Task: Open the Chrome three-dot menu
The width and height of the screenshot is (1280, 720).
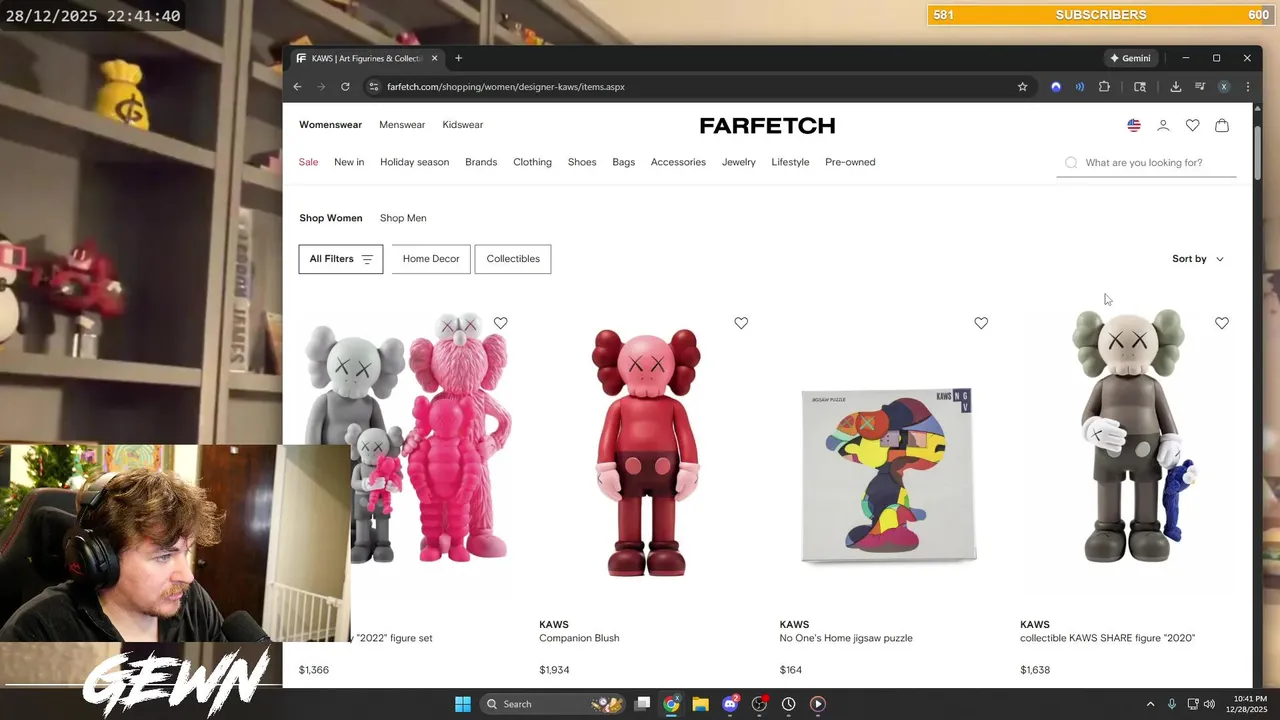Action: coord(1247,87)
